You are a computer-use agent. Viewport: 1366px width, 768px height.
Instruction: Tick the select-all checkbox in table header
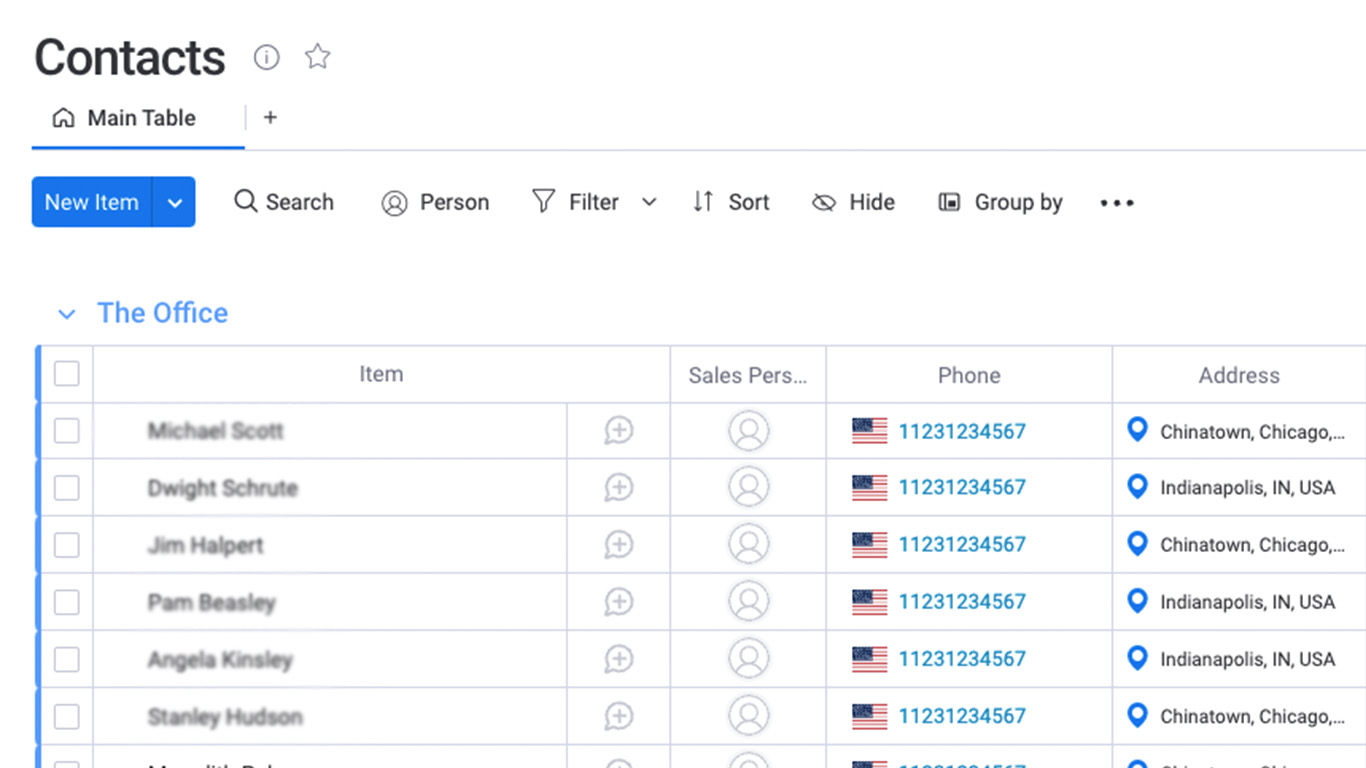coord(66,374)
